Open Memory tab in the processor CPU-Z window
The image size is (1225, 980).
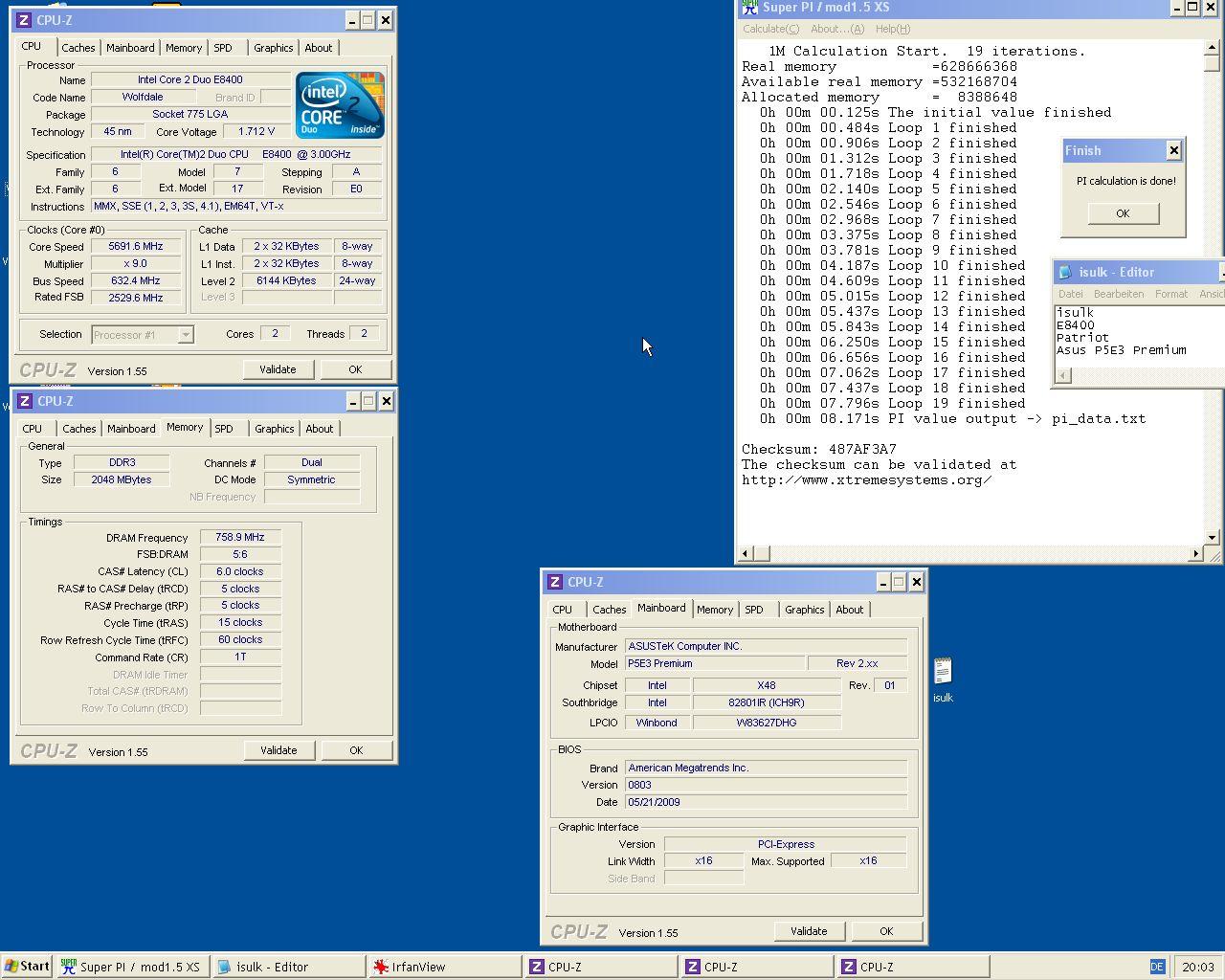184,48
